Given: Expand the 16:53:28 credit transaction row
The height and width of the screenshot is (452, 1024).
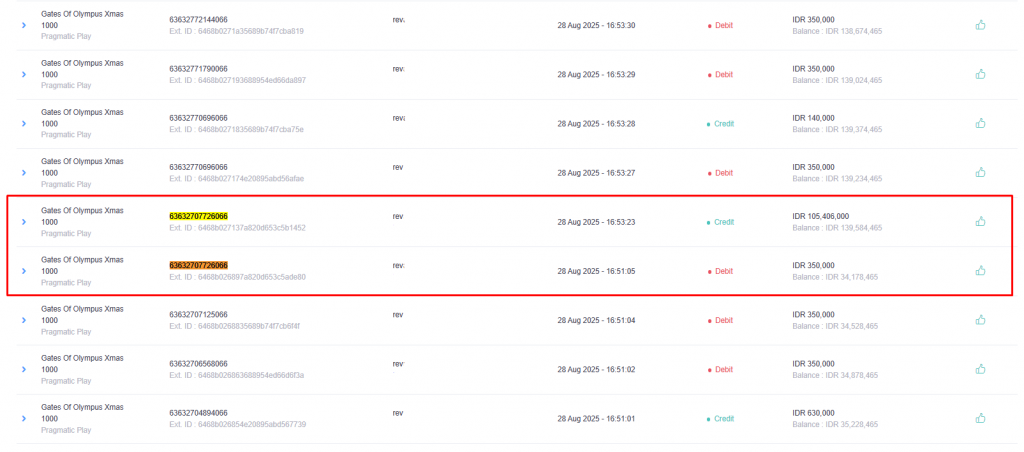Looking at the screenshot, I should coord(24,123).
